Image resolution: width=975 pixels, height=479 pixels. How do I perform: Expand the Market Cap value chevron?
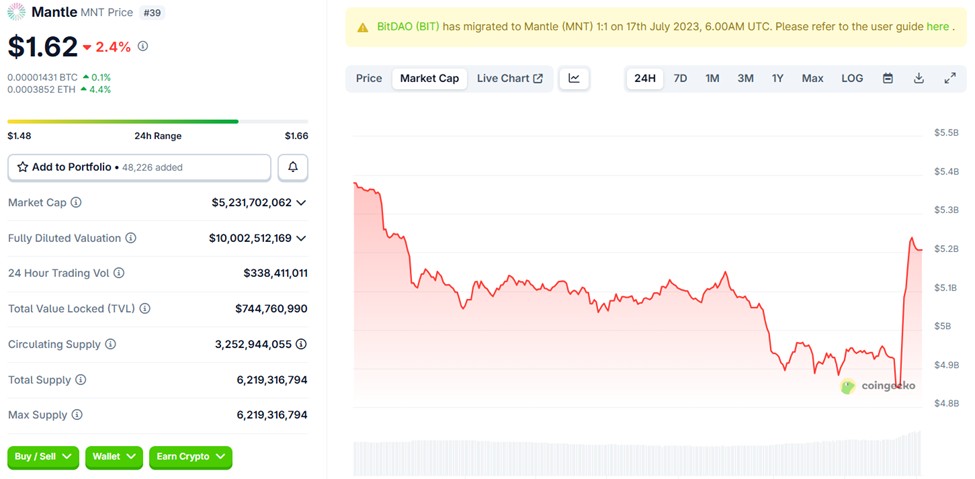tap(301, 203)
